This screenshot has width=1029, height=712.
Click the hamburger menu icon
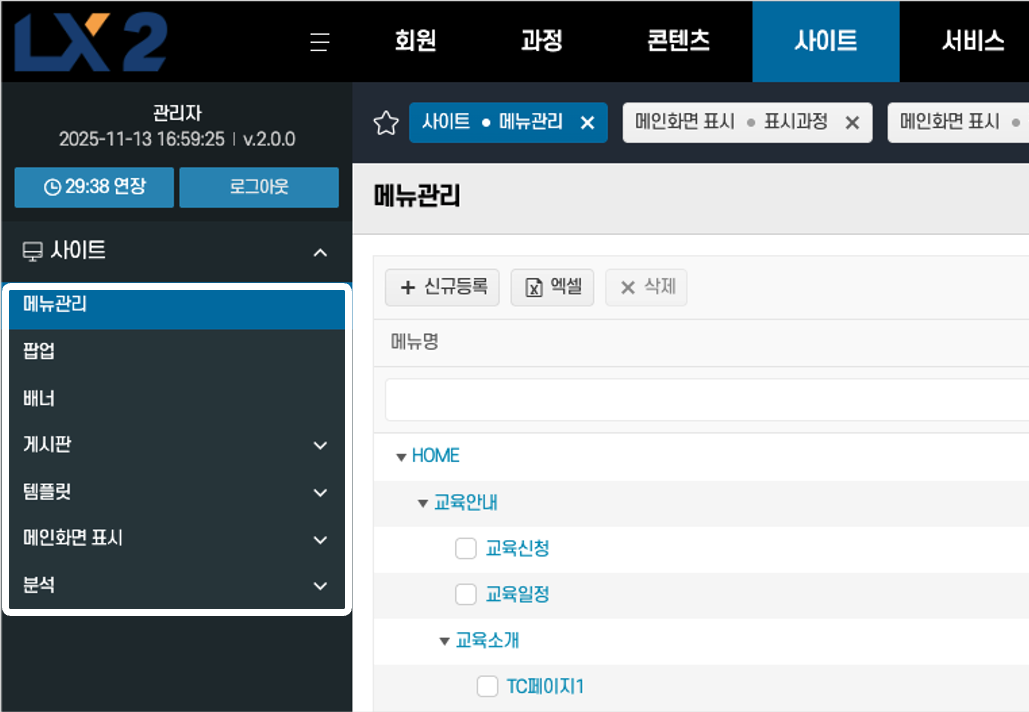click(x=319, y=42)
